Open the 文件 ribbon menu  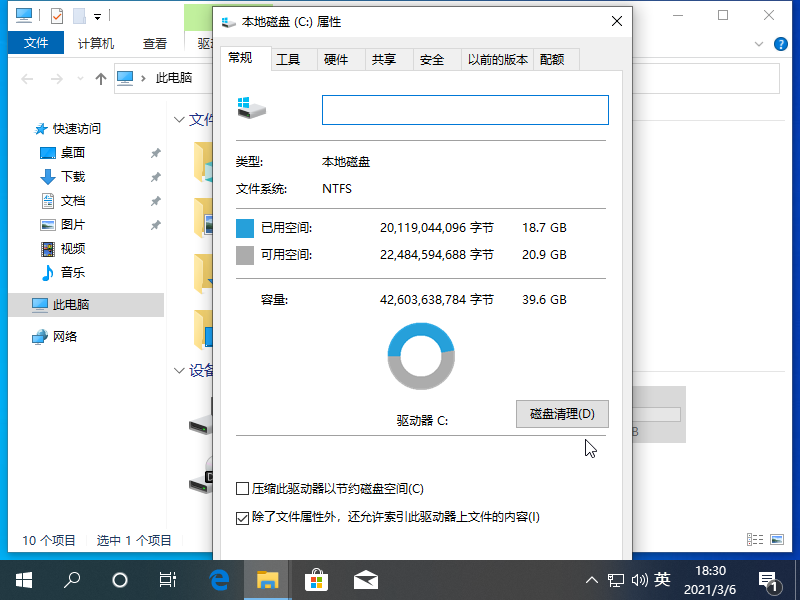point(36,43)
